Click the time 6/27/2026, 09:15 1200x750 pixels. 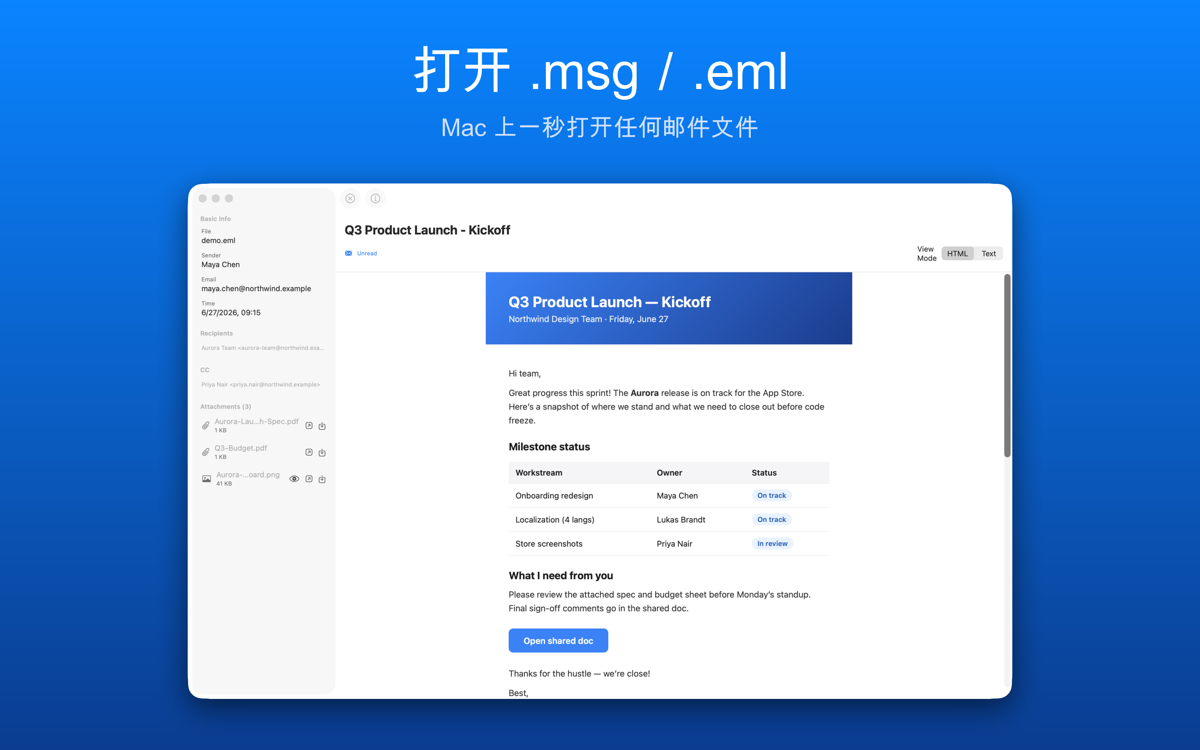click(231, 312)
